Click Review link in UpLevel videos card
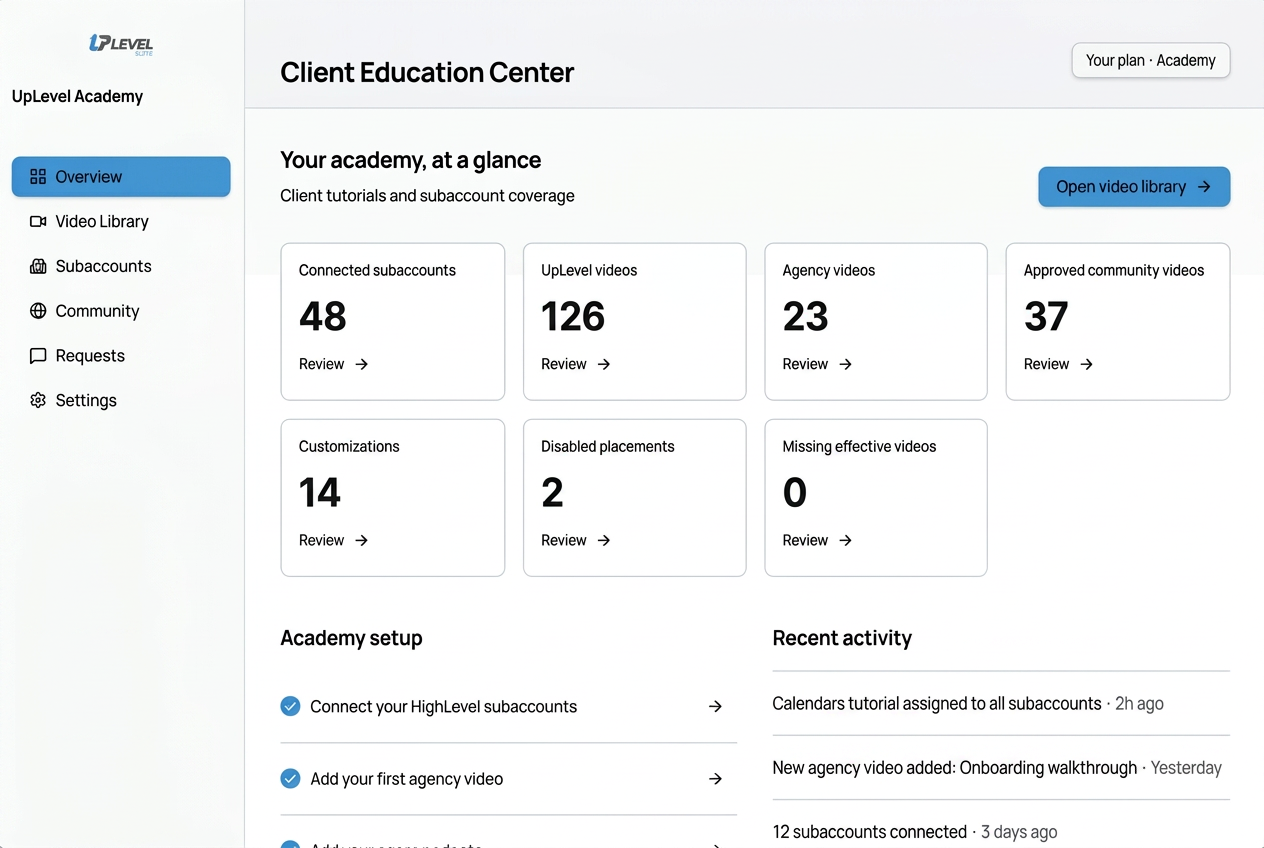 click(x=576, y=364)
